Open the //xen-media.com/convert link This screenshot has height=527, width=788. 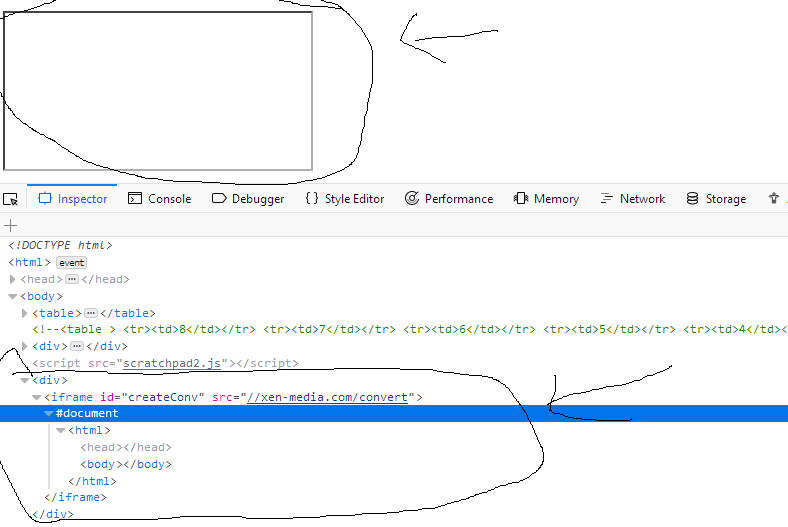click(327, 397)
